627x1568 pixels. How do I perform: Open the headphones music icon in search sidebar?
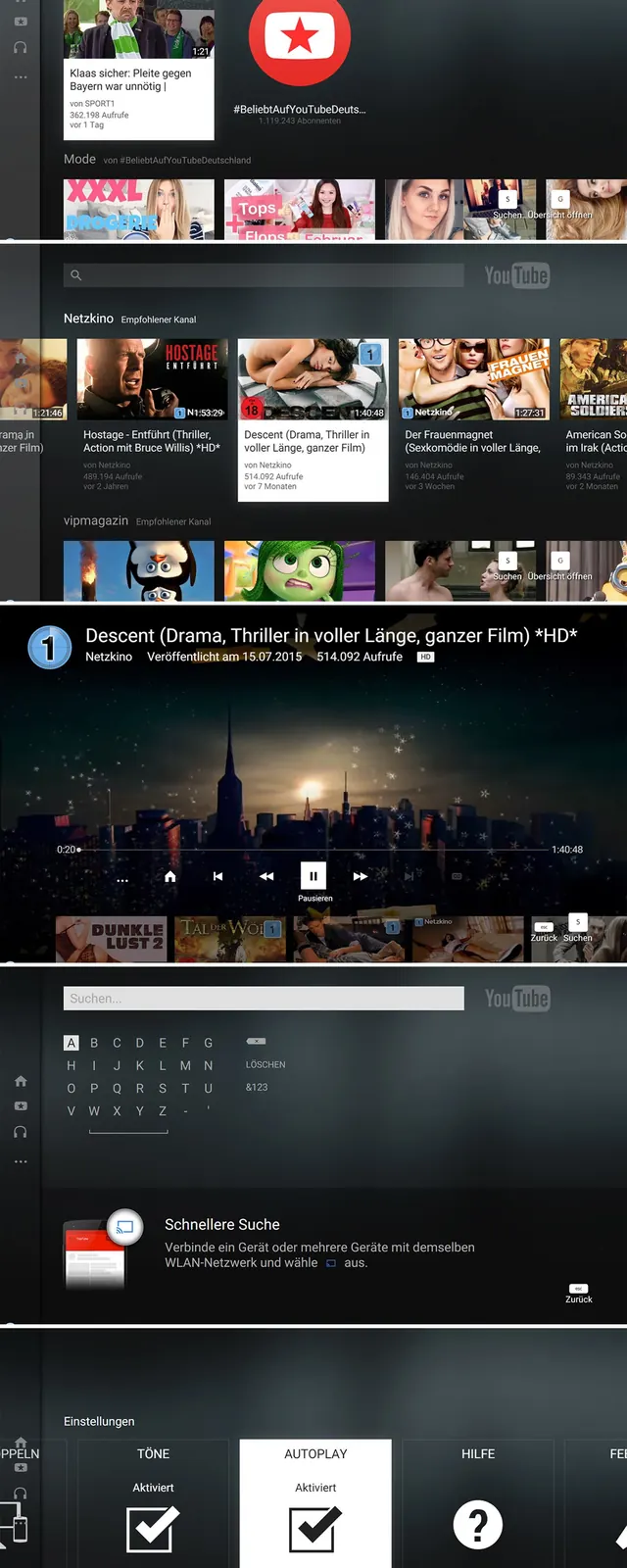click(x=21, y=1131)
